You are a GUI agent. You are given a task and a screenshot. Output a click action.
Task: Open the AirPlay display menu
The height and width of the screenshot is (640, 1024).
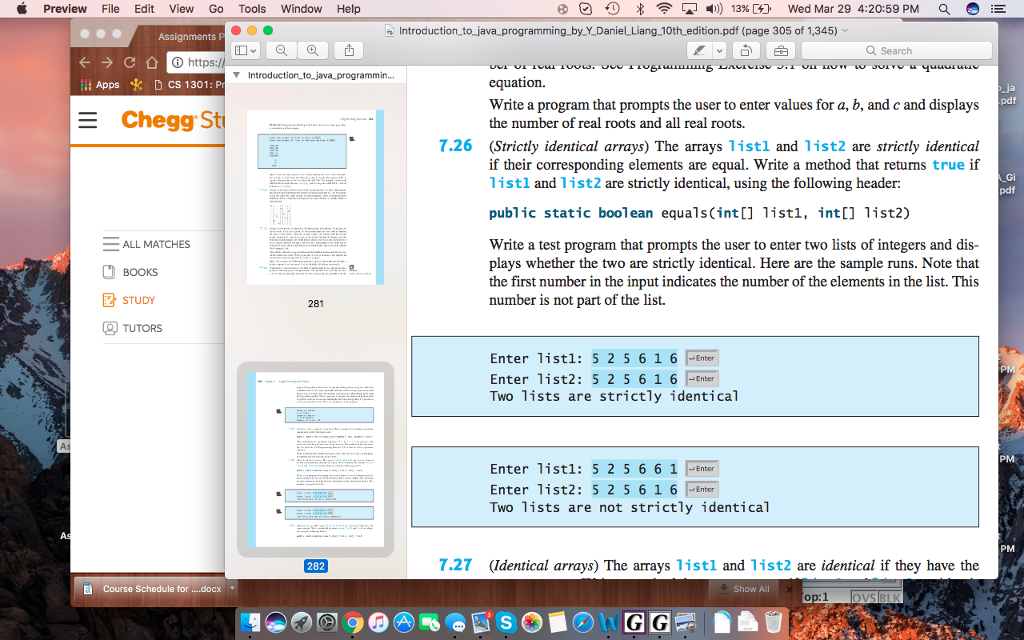click(x=689, y=8)
